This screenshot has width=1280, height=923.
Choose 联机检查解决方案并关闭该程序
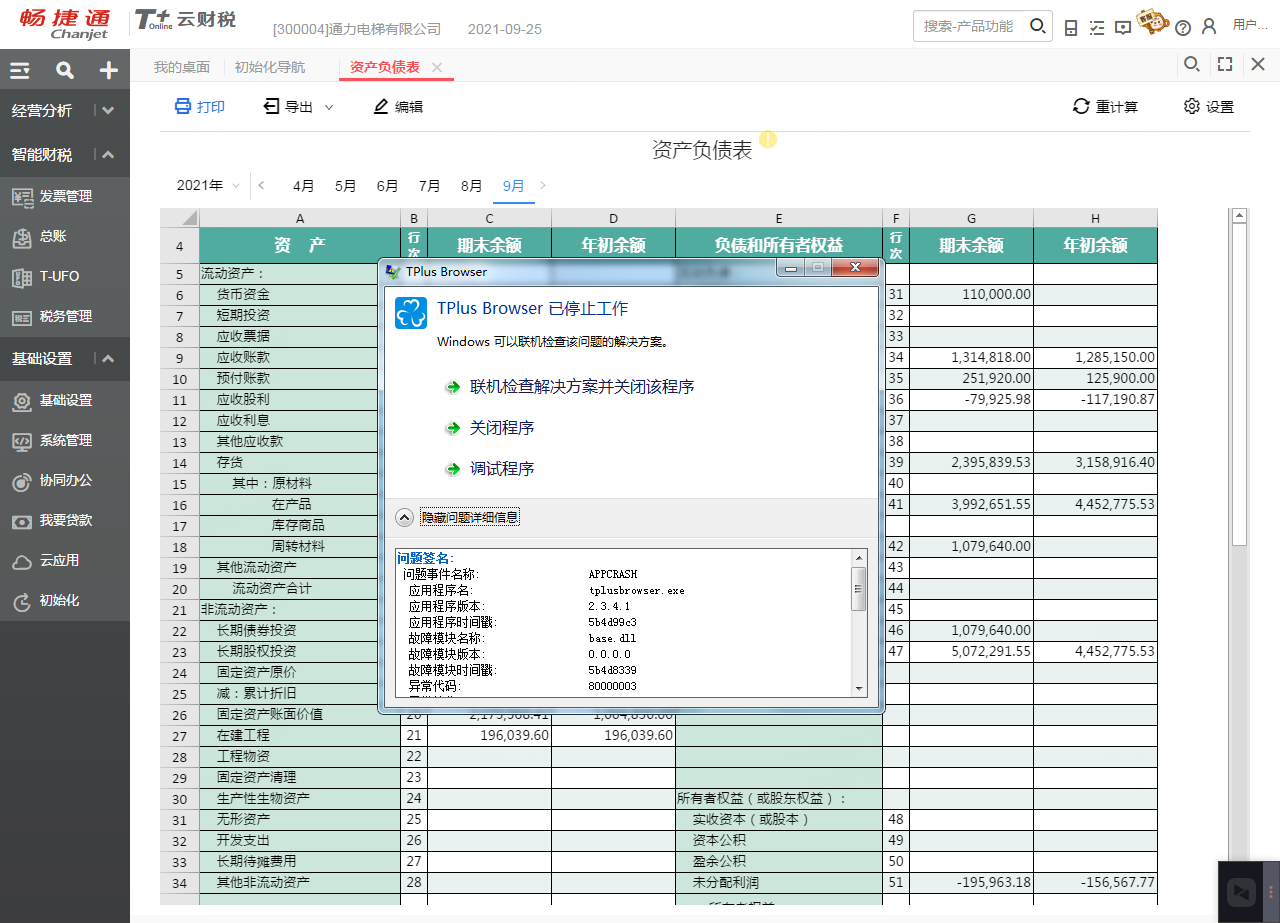[582, 387]
